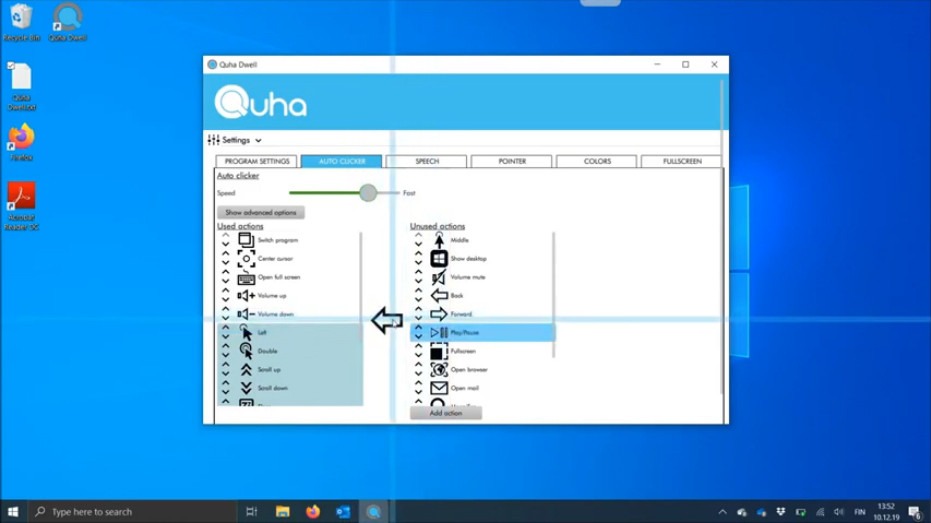
Task: Click the auto clicker Speed slider handle
Action: [368, 193]
